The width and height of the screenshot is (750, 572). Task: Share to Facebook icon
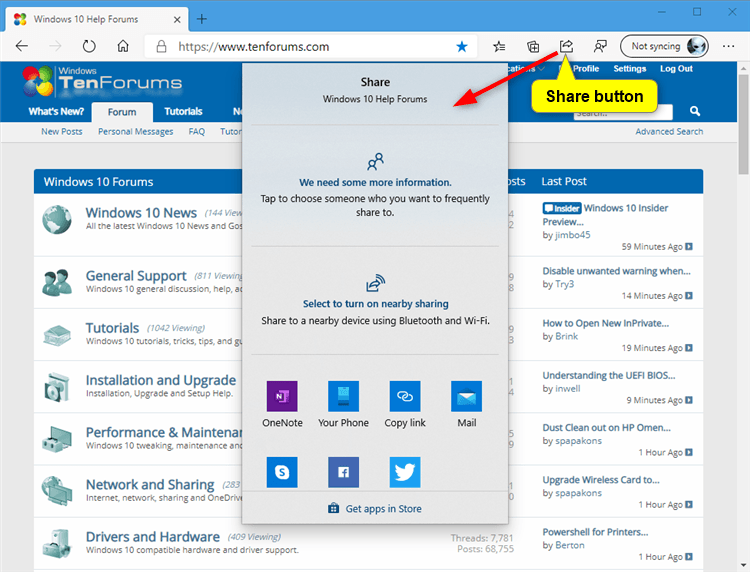click(343, 472)
